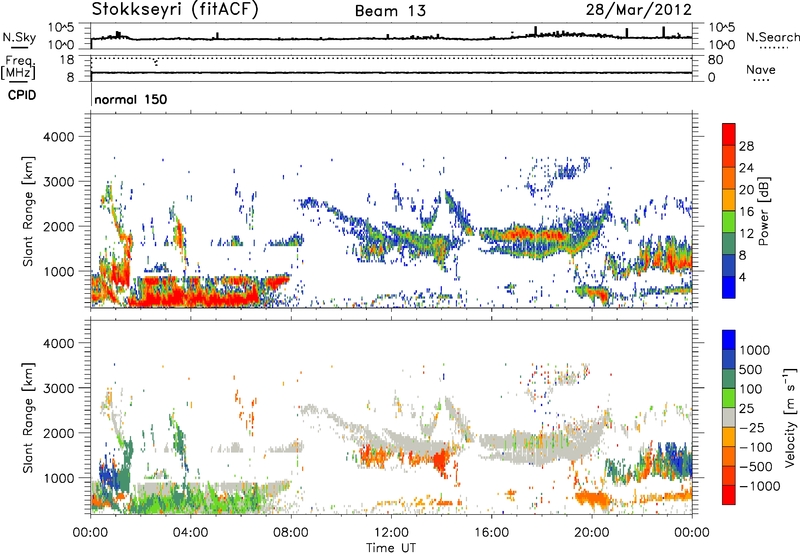Select the 'normal 150' CPID text

pyautogui.click(x=131, y=99)
